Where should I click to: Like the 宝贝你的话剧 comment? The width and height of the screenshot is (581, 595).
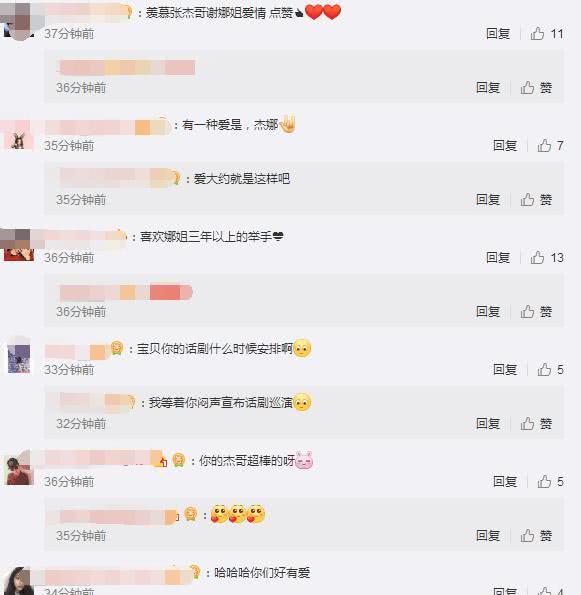coord(550,370)
